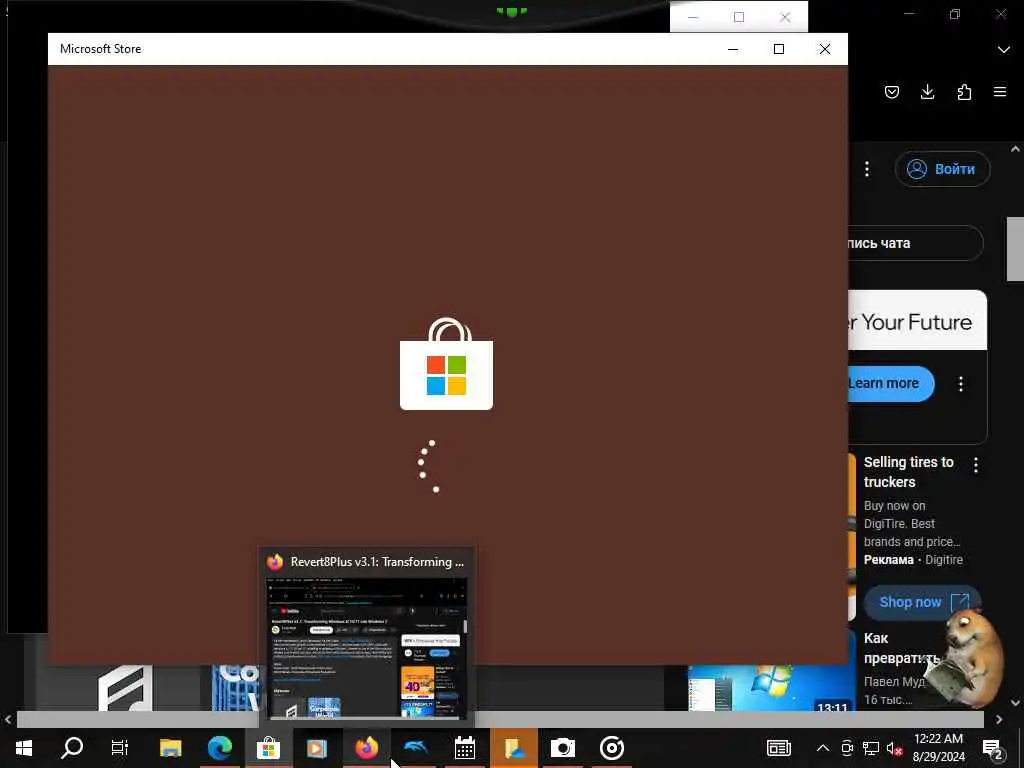Click the horizontal scrollbar's left arrow
This screenshot has width=1024, height=768.
8,719
